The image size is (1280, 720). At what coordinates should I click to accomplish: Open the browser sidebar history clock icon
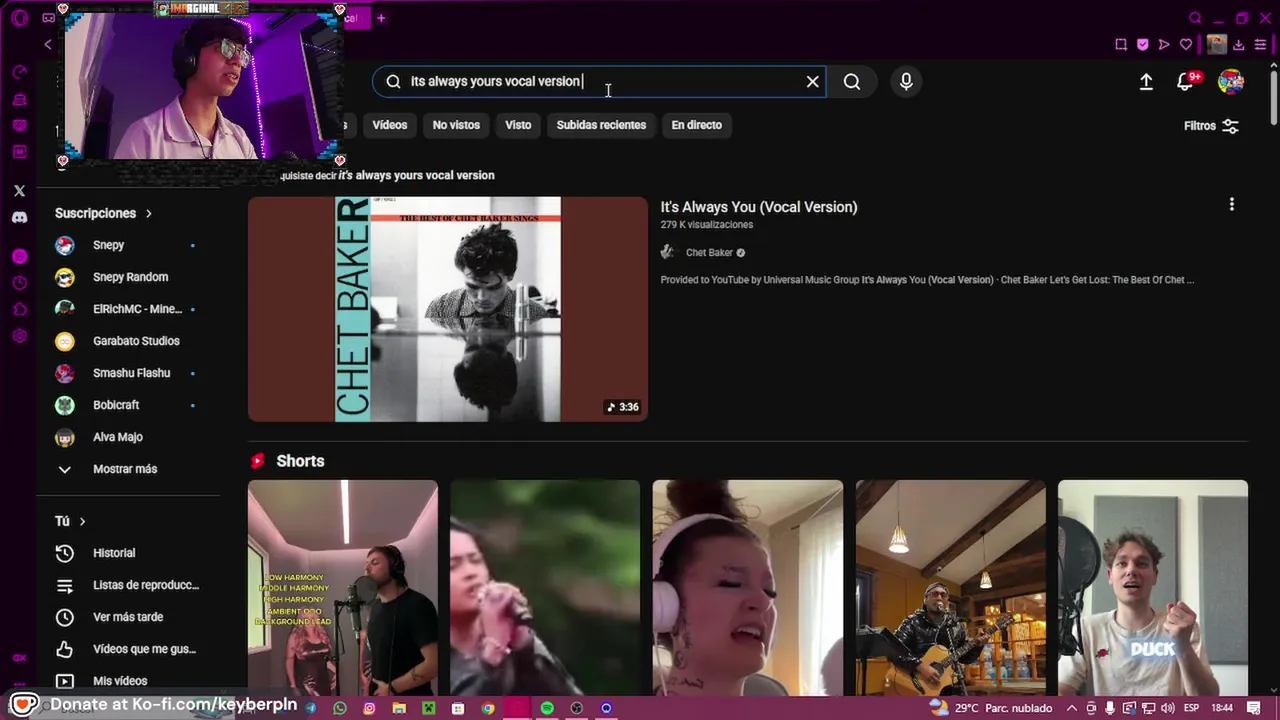click(x=19, y=283)
